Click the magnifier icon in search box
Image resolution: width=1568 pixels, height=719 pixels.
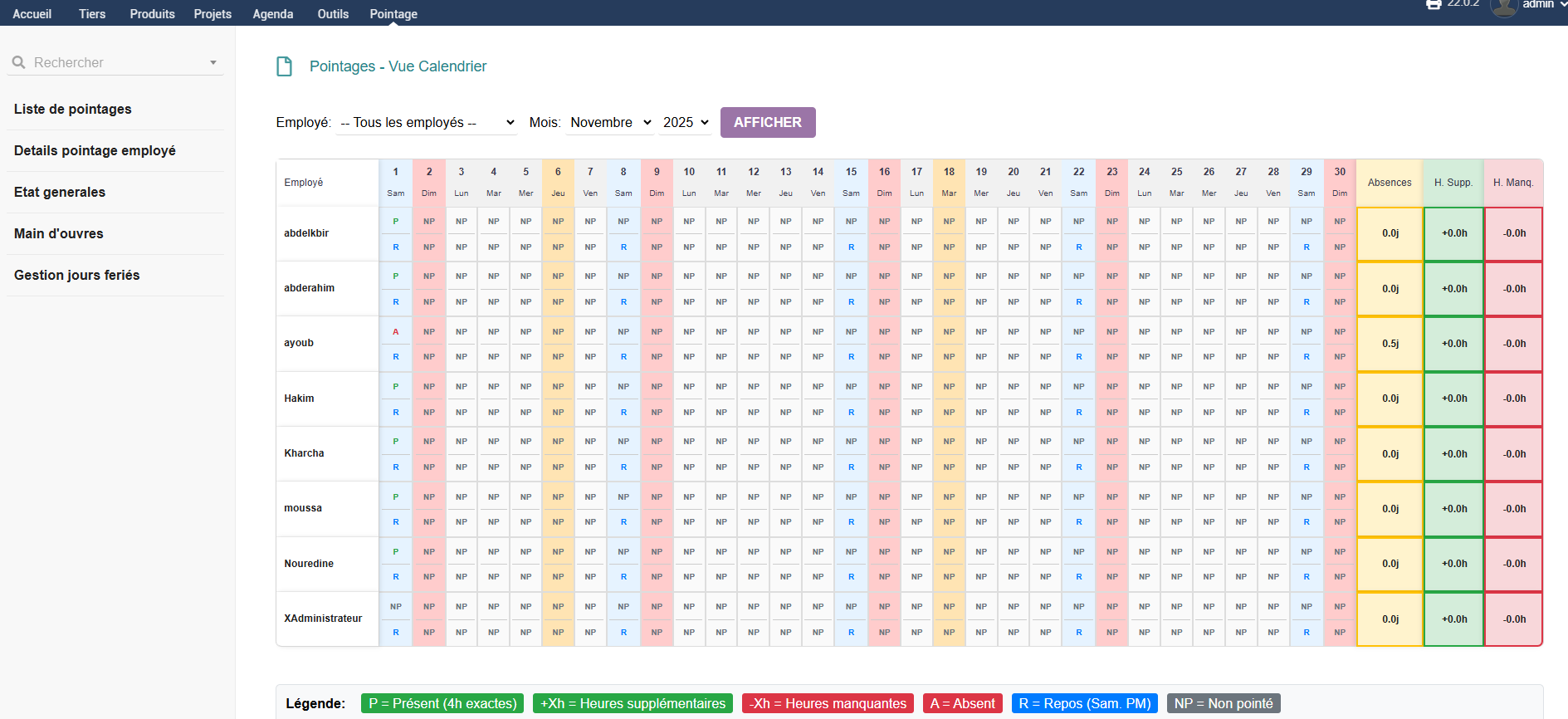coord(19,62)
